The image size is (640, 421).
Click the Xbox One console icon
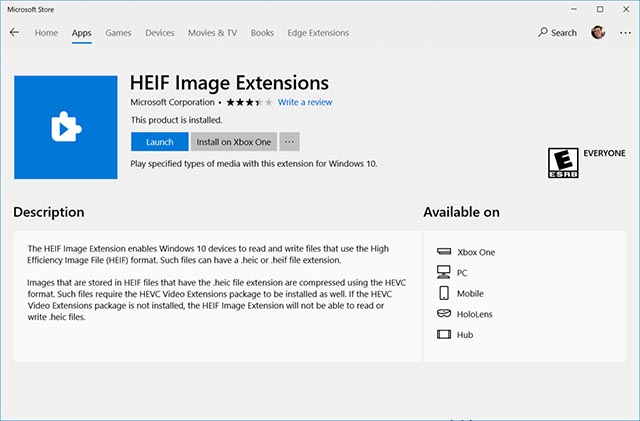444,252
